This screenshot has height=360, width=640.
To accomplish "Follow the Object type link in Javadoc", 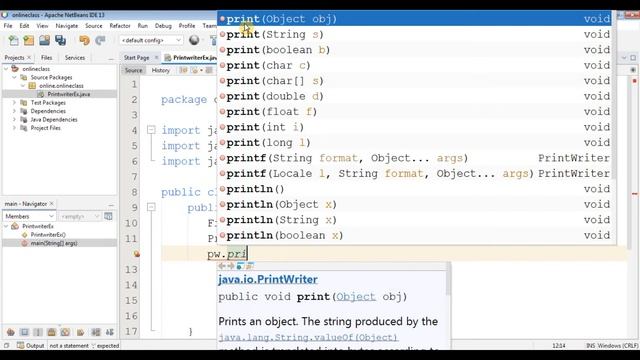I will (356, 297).
